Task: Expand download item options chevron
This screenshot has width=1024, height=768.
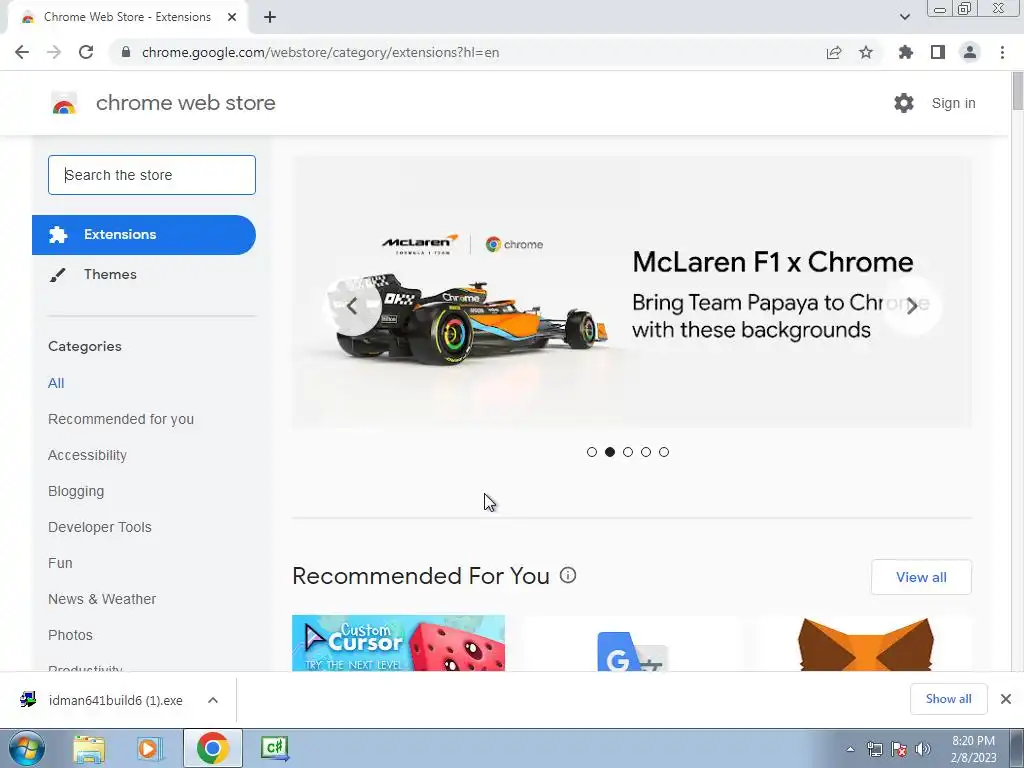Action: tap(213, 700)
